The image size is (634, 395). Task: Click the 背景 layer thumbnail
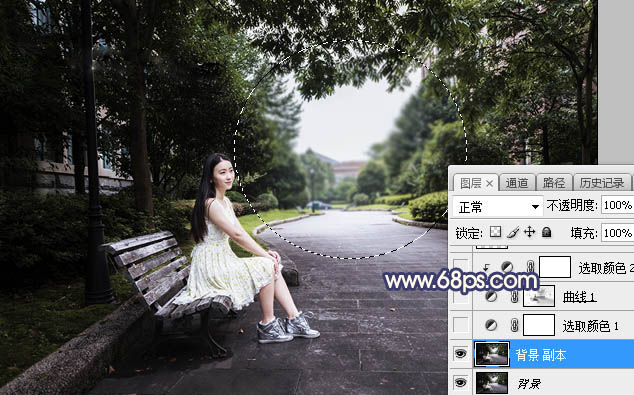click(492, 382)
